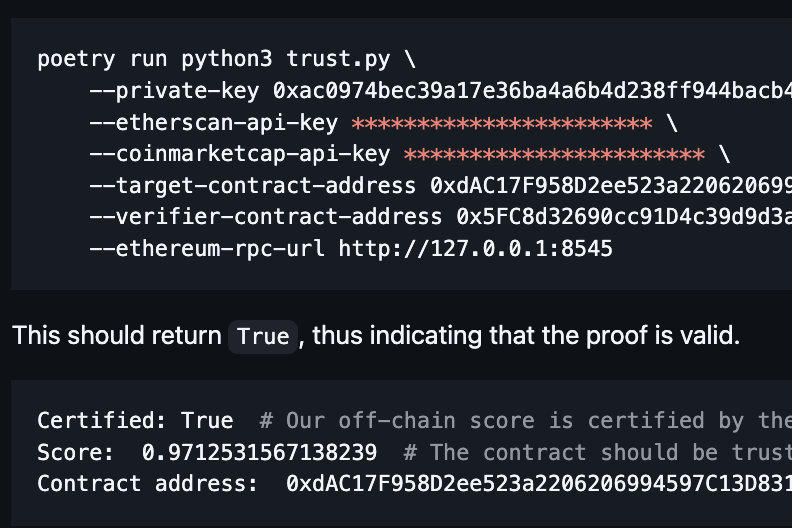Click the http://127.0.0.1:8545 RPC URL
The width and height of the screenshot is (792, 528).
(x=475, y=248)
